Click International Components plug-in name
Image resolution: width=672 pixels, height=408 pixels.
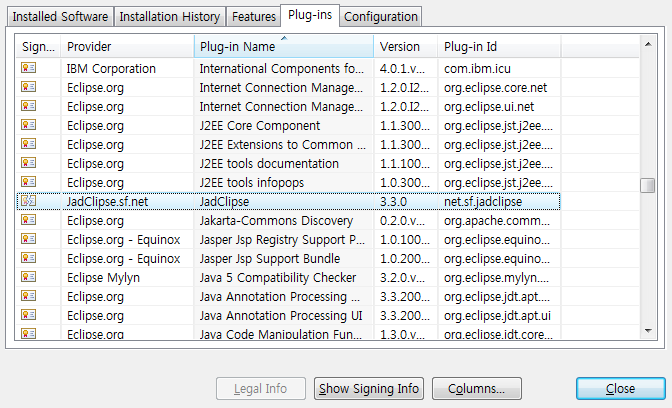tap(282, 69)
